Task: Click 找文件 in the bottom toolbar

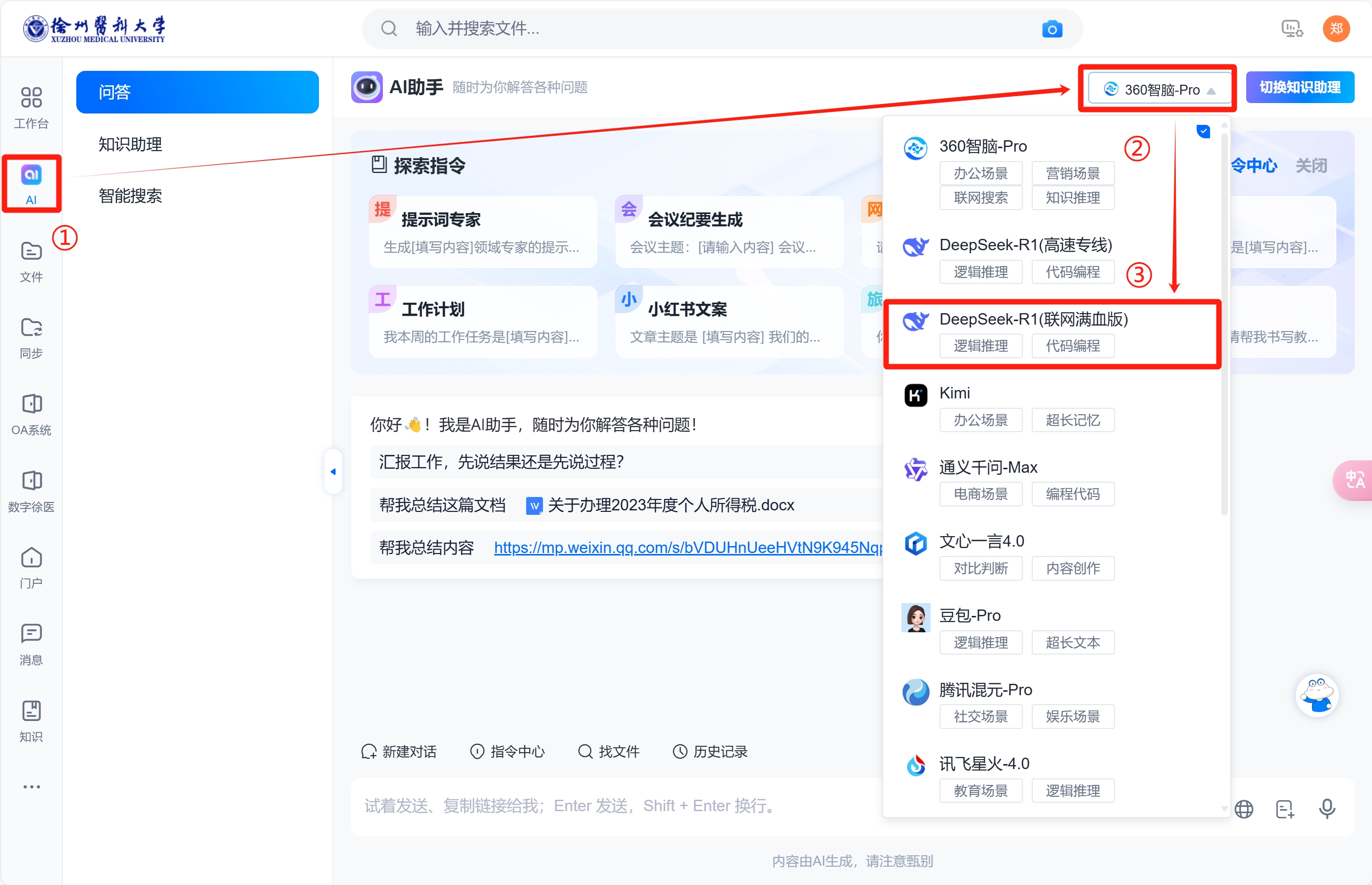Action: coord(608,751)
